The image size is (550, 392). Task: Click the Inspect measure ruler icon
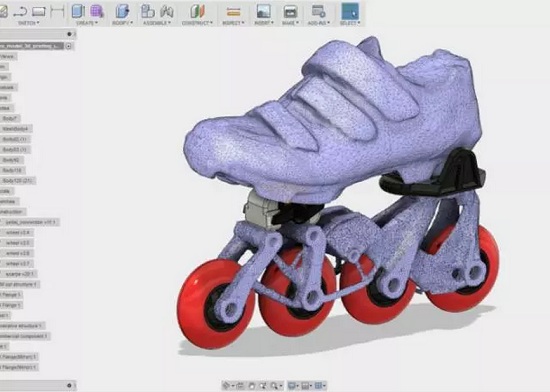233,12
